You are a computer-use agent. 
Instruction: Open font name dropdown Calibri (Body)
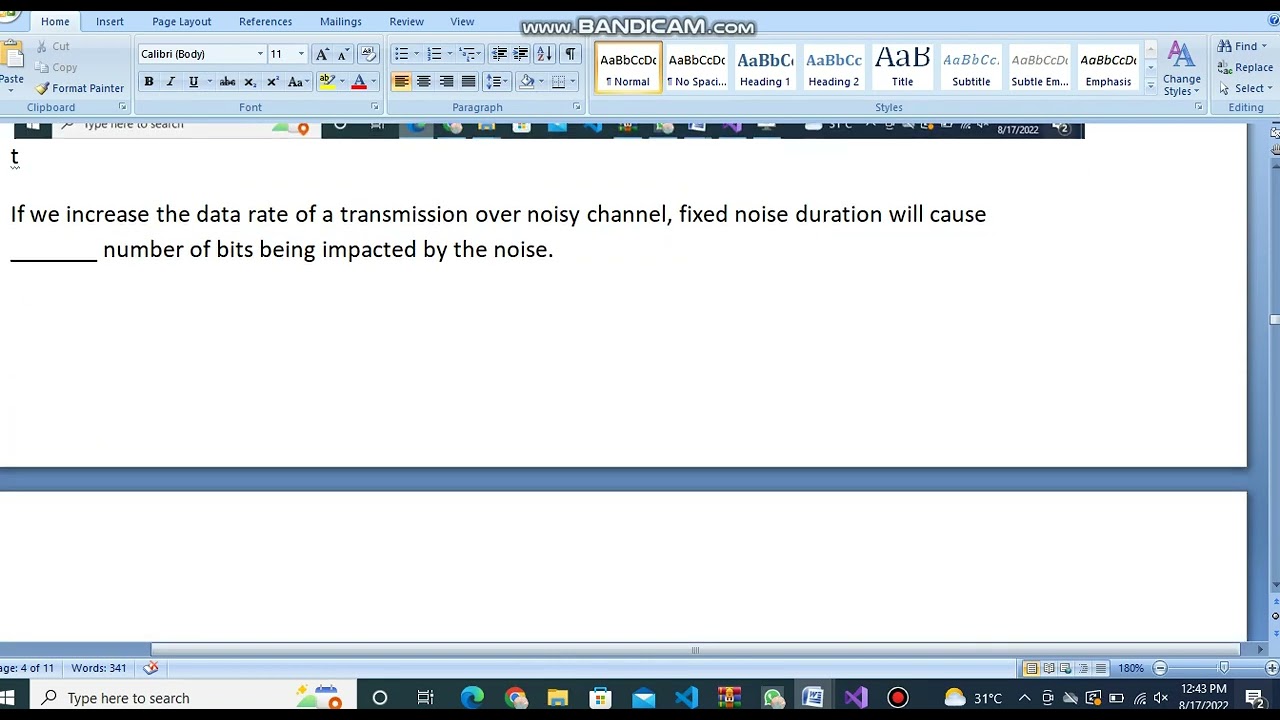tap(260, 54)
